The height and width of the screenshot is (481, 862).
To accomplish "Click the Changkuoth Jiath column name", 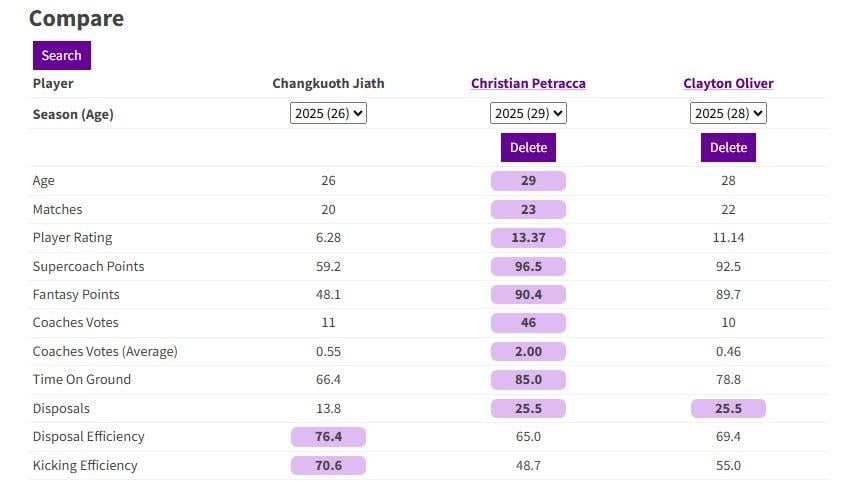I will pyautogui.click(x=328, y=84).
